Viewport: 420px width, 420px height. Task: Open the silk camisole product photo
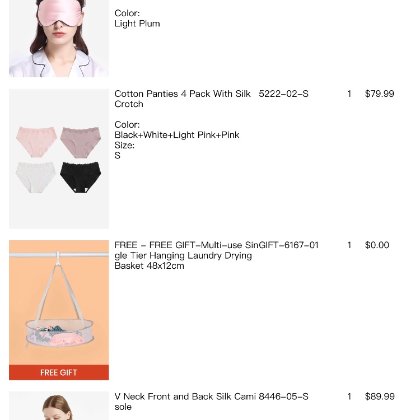[59, 406]
